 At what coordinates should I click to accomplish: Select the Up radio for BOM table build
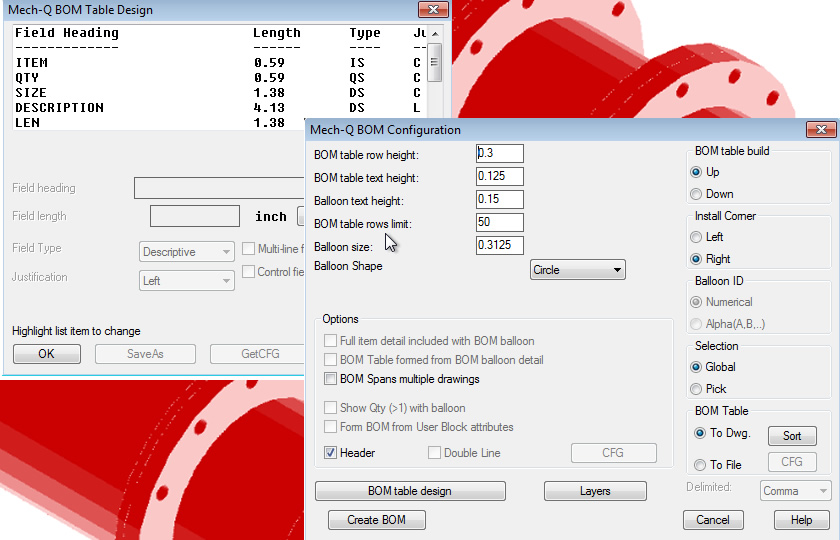point(696,172)
